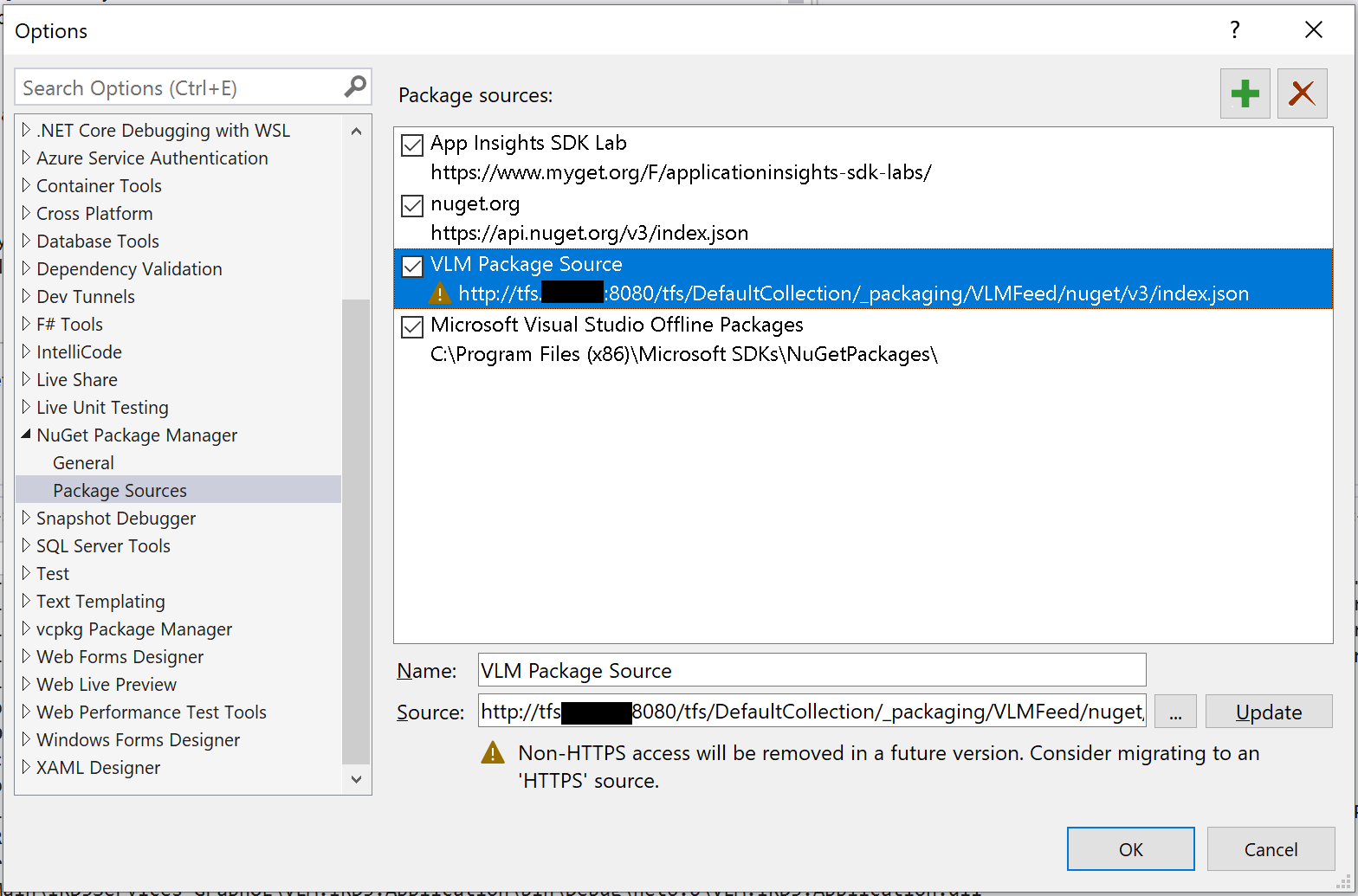1358x896 pixels.
Task: Select App Insights SDK Lab source row
Action: coord(863,158)
